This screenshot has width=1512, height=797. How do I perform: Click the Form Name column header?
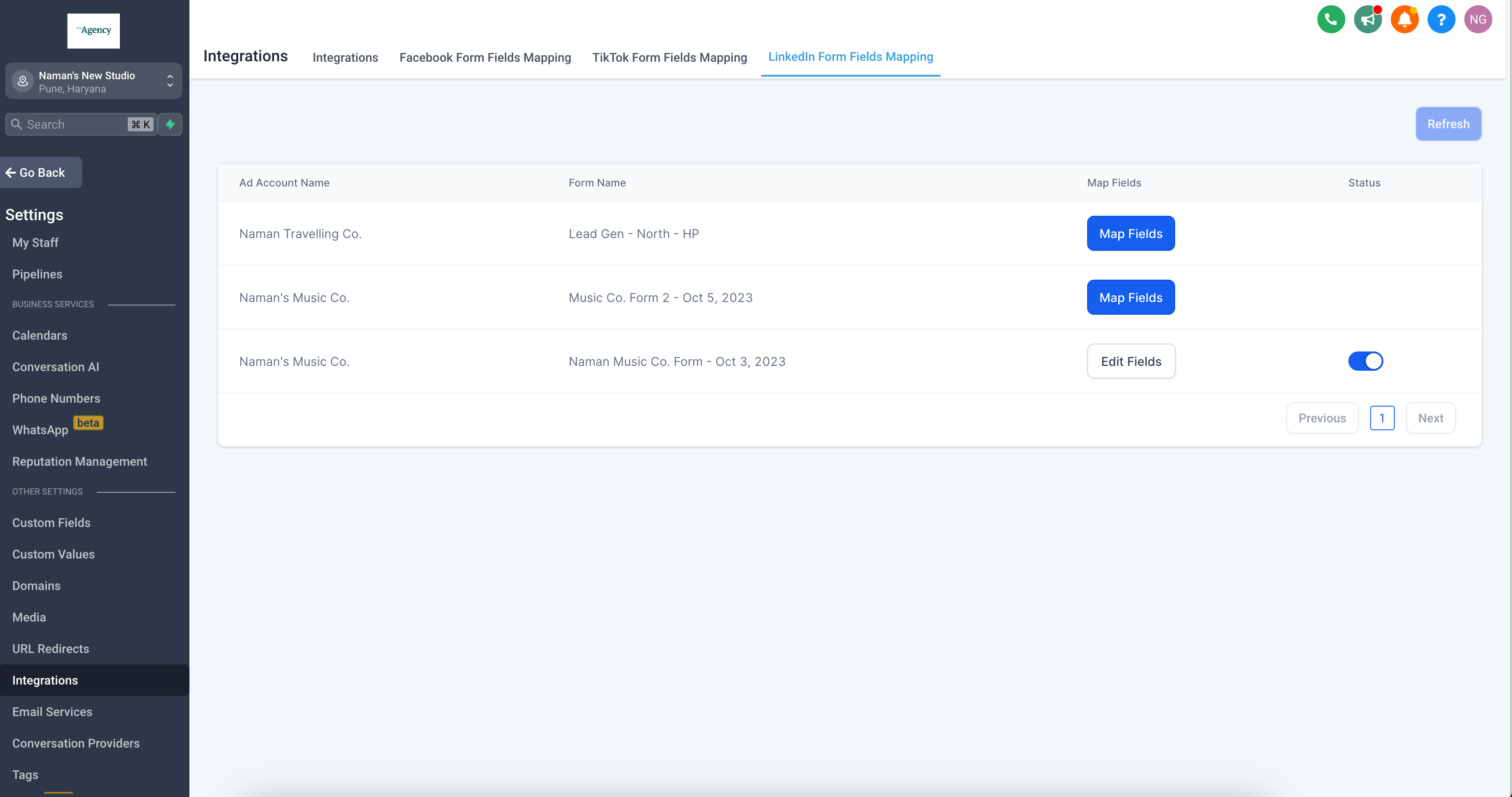tap(597, 183)
